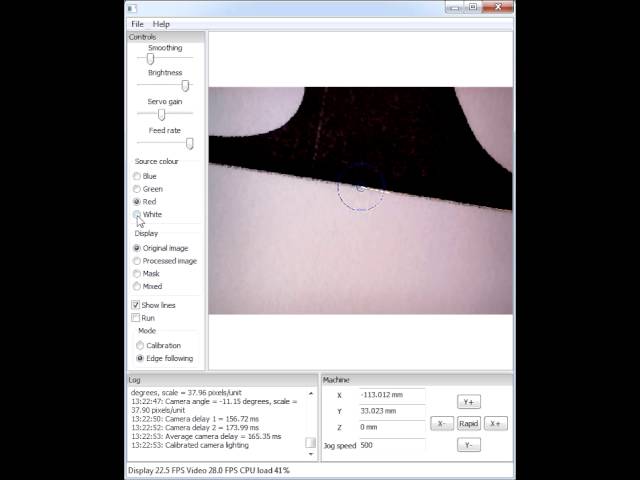
Task: Jog machine with X+ button
Action: point(496,423)
